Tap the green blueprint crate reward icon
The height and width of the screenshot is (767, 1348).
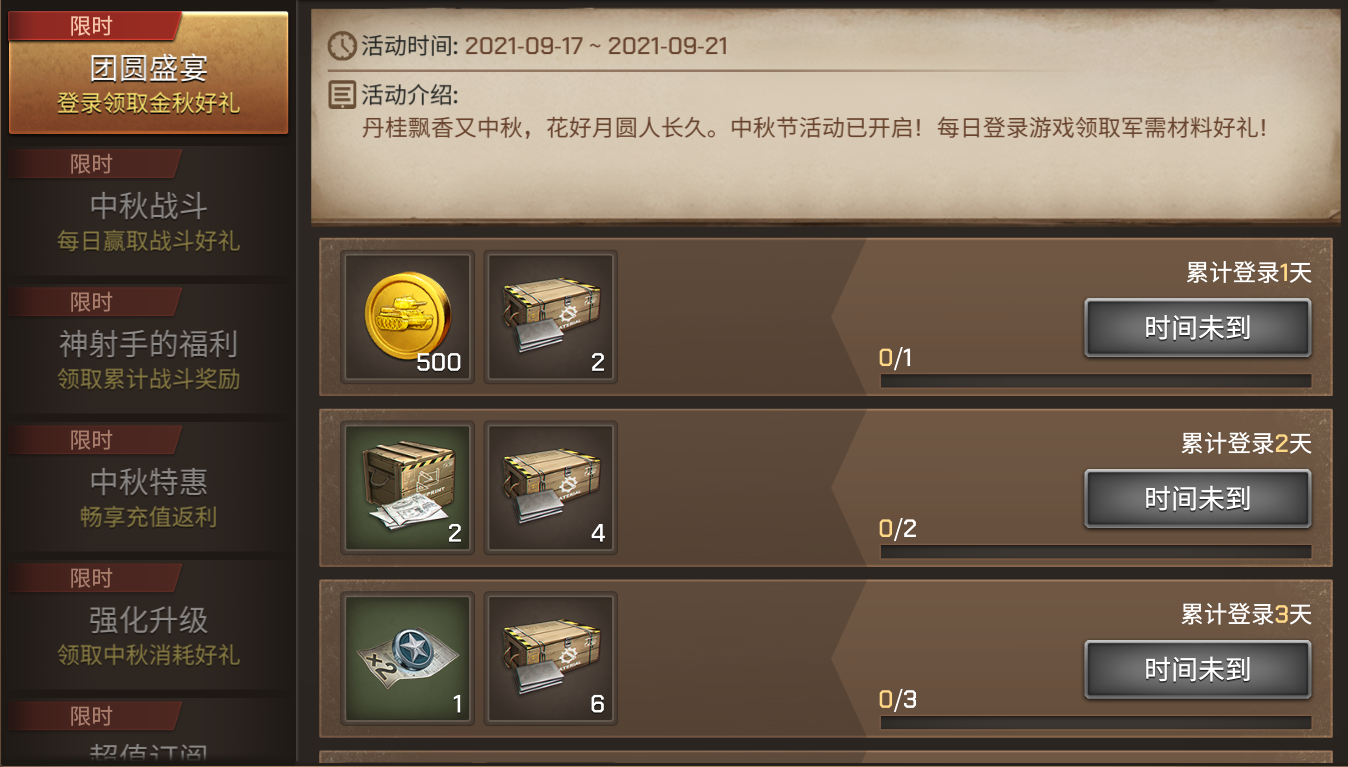click(x=407, y=488)
